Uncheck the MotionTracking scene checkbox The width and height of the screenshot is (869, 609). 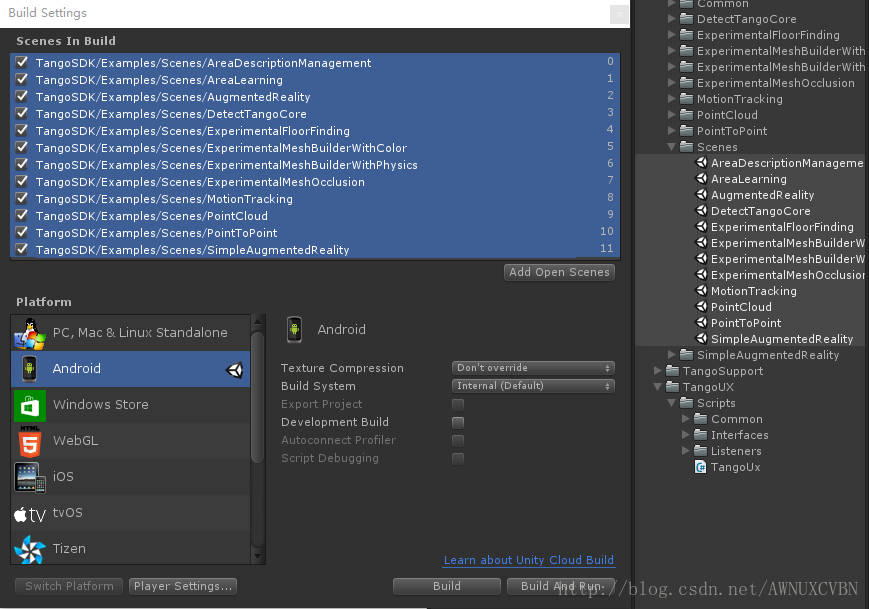pyautogui.click(x=22, y=198)
